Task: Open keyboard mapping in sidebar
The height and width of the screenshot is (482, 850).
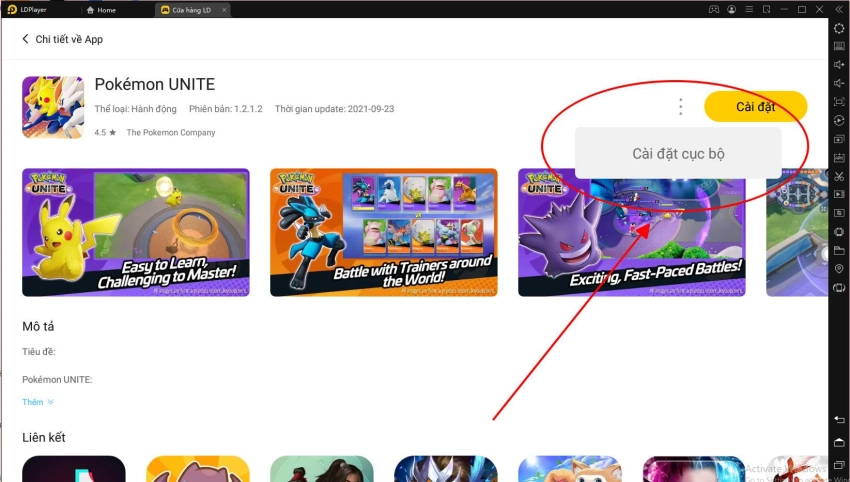Action: click(839, 47)
